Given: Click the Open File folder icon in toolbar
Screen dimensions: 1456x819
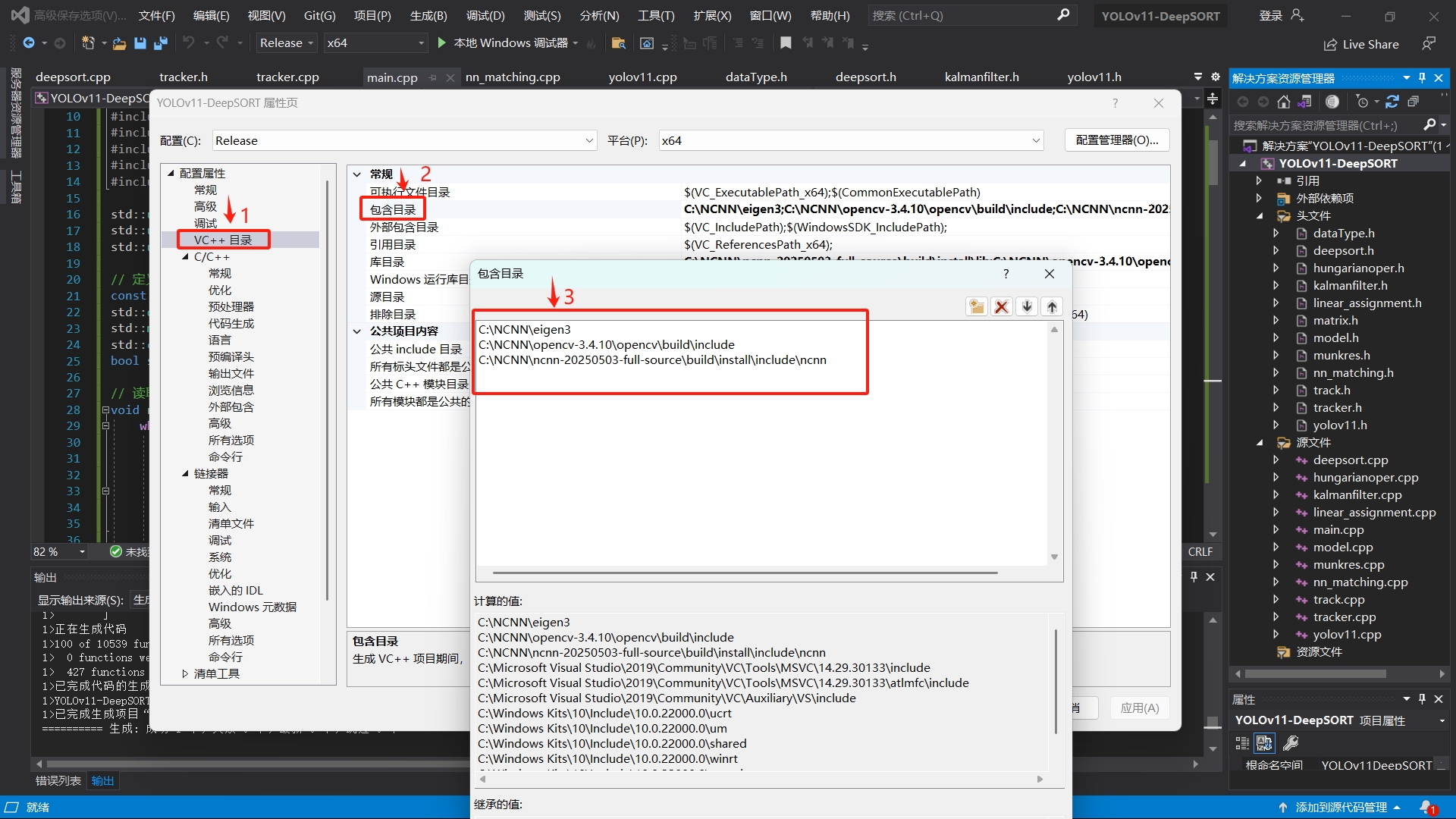Looking at the screenshot, I should click(x=119, y=43).
